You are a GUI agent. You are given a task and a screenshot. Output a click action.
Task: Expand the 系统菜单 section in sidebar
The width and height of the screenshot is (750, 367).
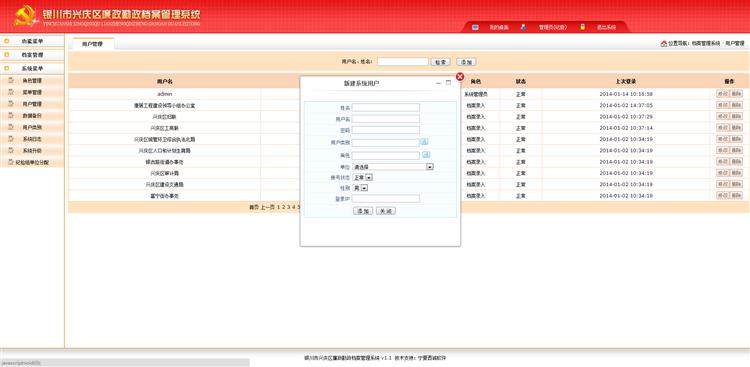point(32,68)
